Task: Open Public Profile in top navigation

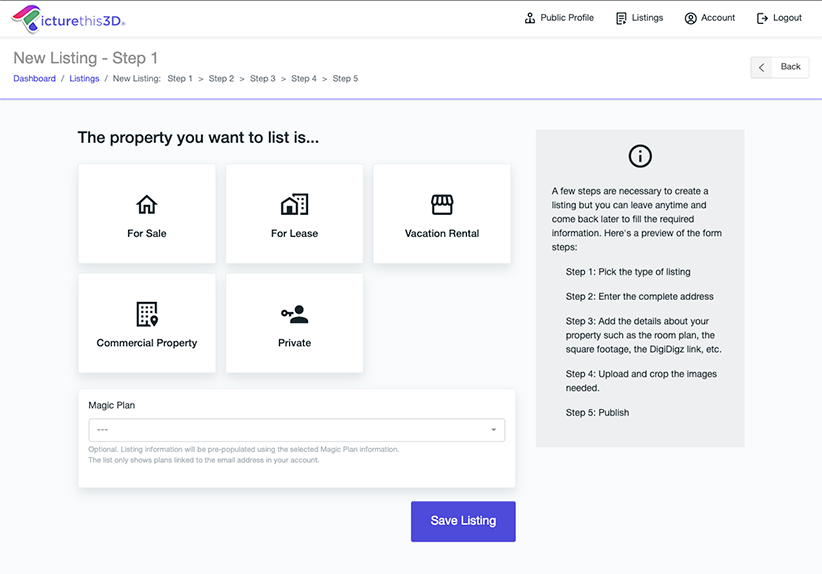Action: (x=559, y=18)
